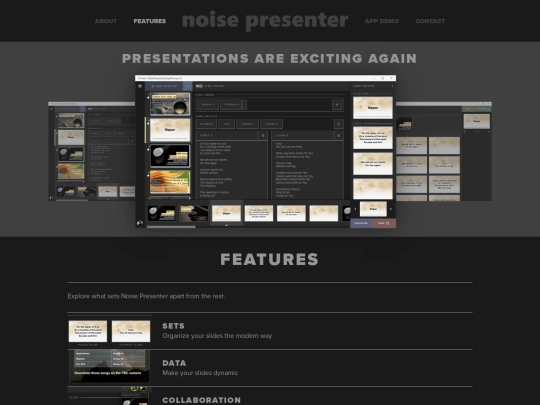Click the blue Preview button in center window

tap(361, 223)
